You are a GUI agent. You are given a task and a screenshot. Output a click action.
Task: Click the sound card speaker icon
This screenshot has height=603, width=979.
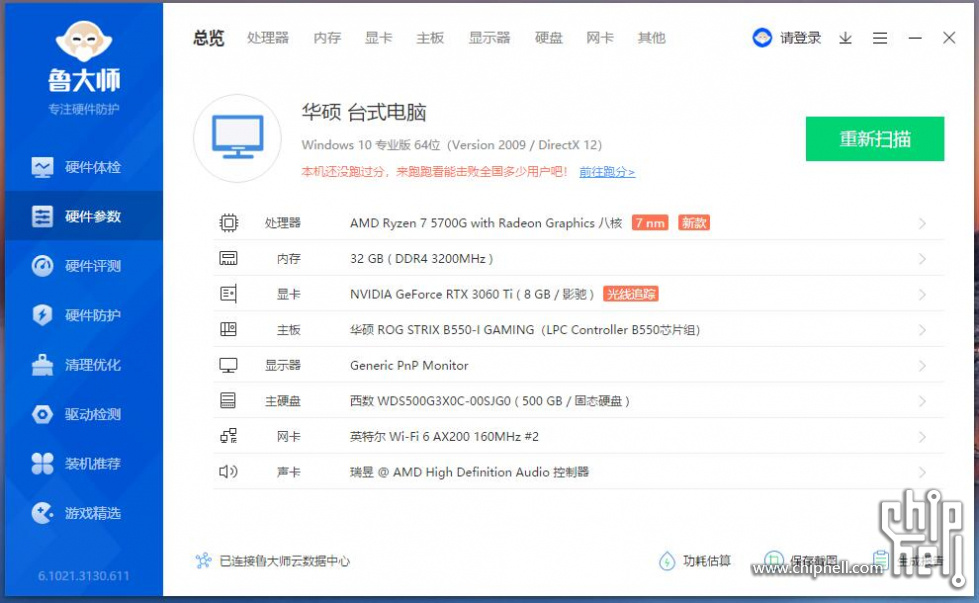pyautogui.click(x=229, y=471)
